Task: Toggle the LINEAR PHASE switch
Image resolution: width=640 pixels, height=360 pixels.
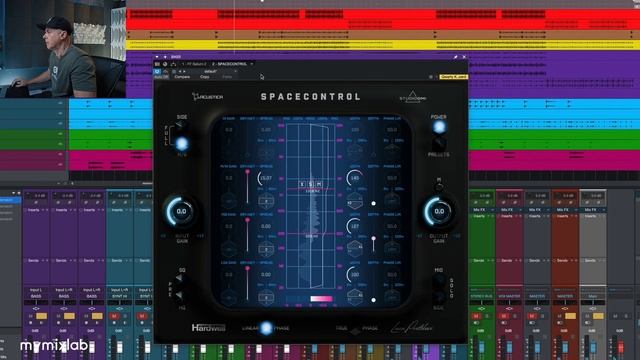Action: point(266,328)
